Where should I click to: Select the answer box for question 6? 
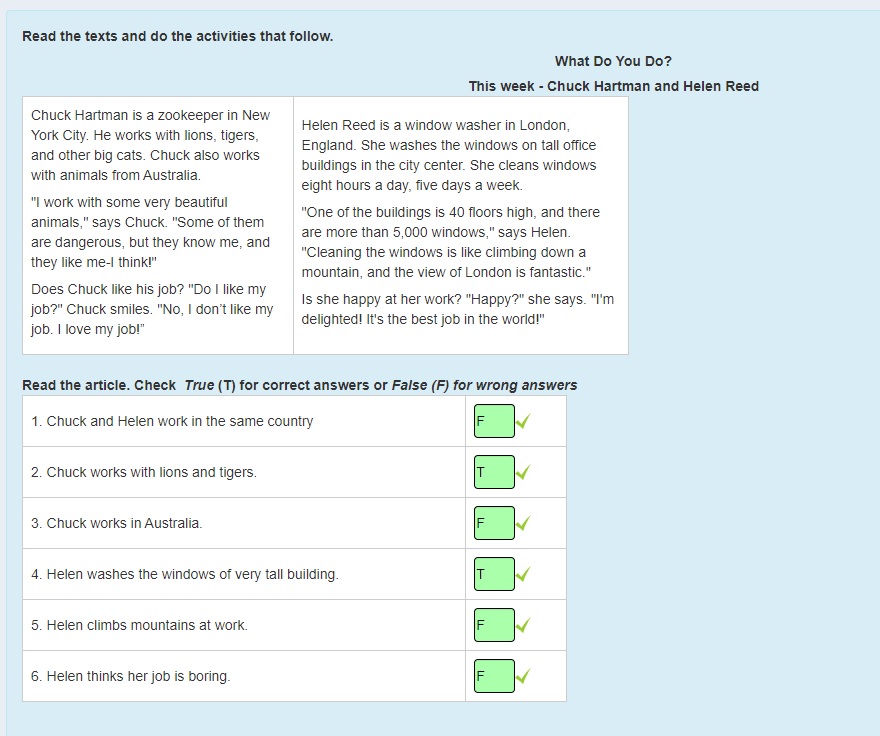(x=494, y=676)
